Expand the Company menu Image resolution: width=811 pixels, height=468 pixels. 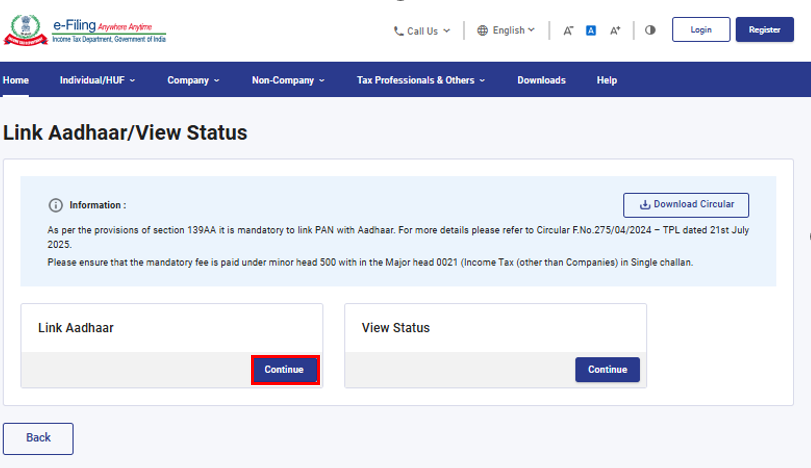pos(193,80)
